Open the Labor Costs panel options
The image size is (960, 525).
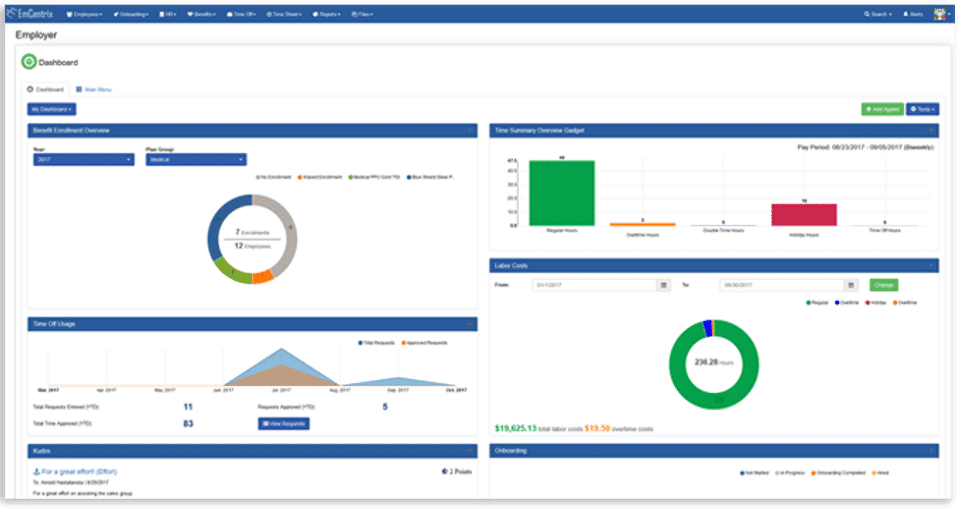pyautogui.click(x=931, y=266)
